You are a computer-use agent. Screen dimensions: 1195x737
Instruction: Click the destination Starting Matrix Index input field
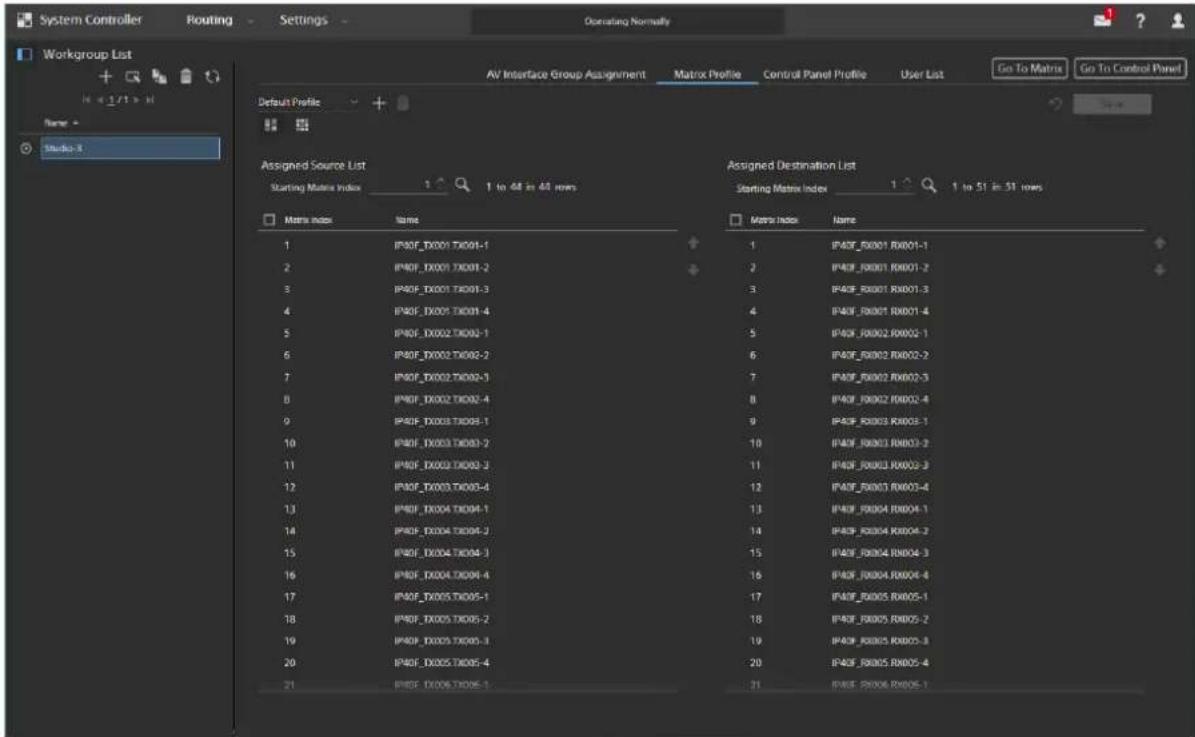point(874,185)
